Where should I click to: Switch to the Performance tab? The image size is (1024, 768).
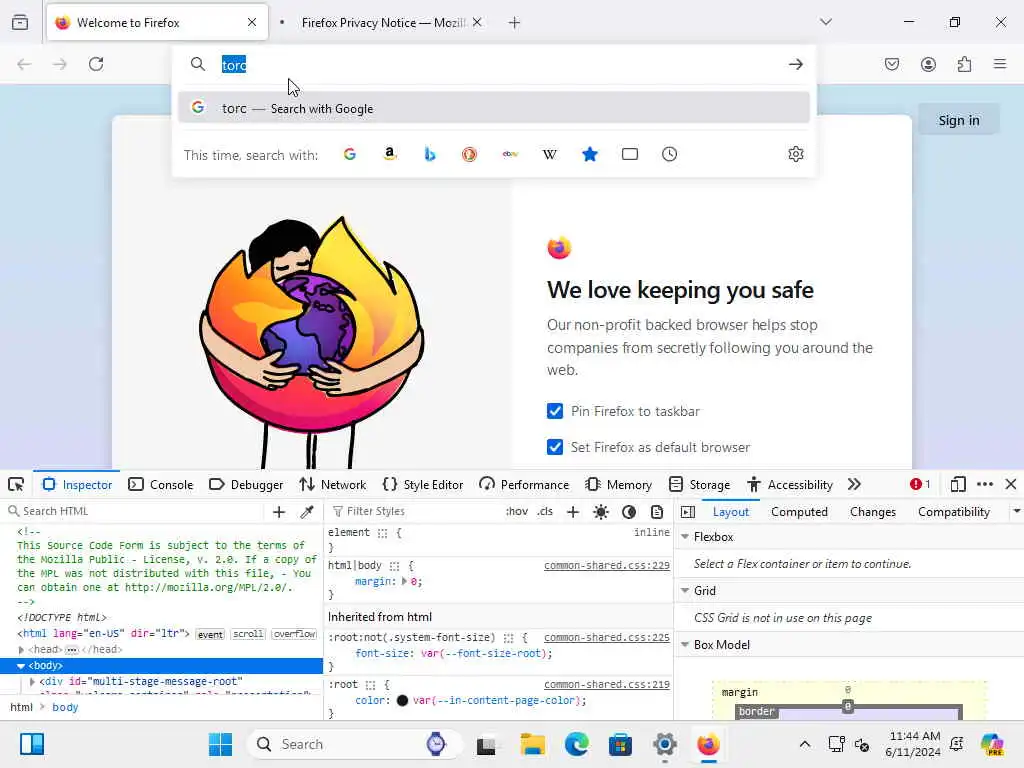[x=524, y=485]
